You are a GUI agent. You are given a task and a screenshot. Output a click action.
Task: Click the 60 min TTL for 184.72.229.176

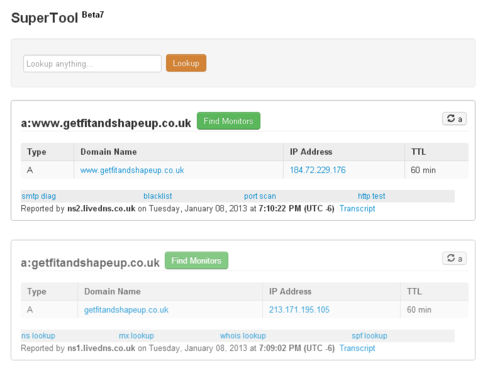tap(423, 170)
